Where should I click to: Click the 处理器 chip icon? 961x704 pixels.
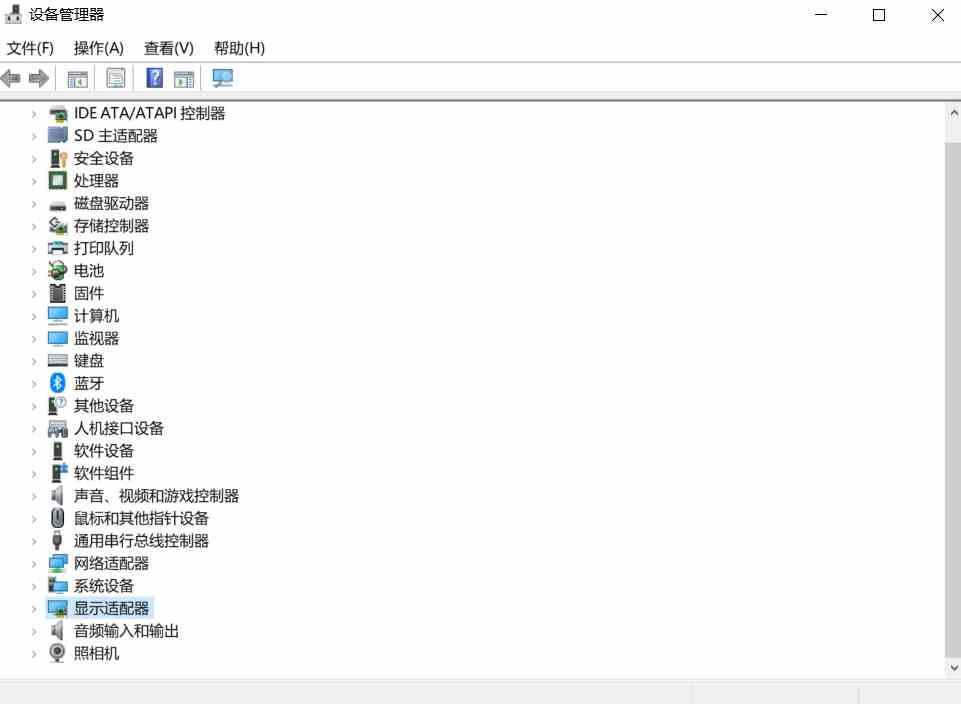point(58,181)
